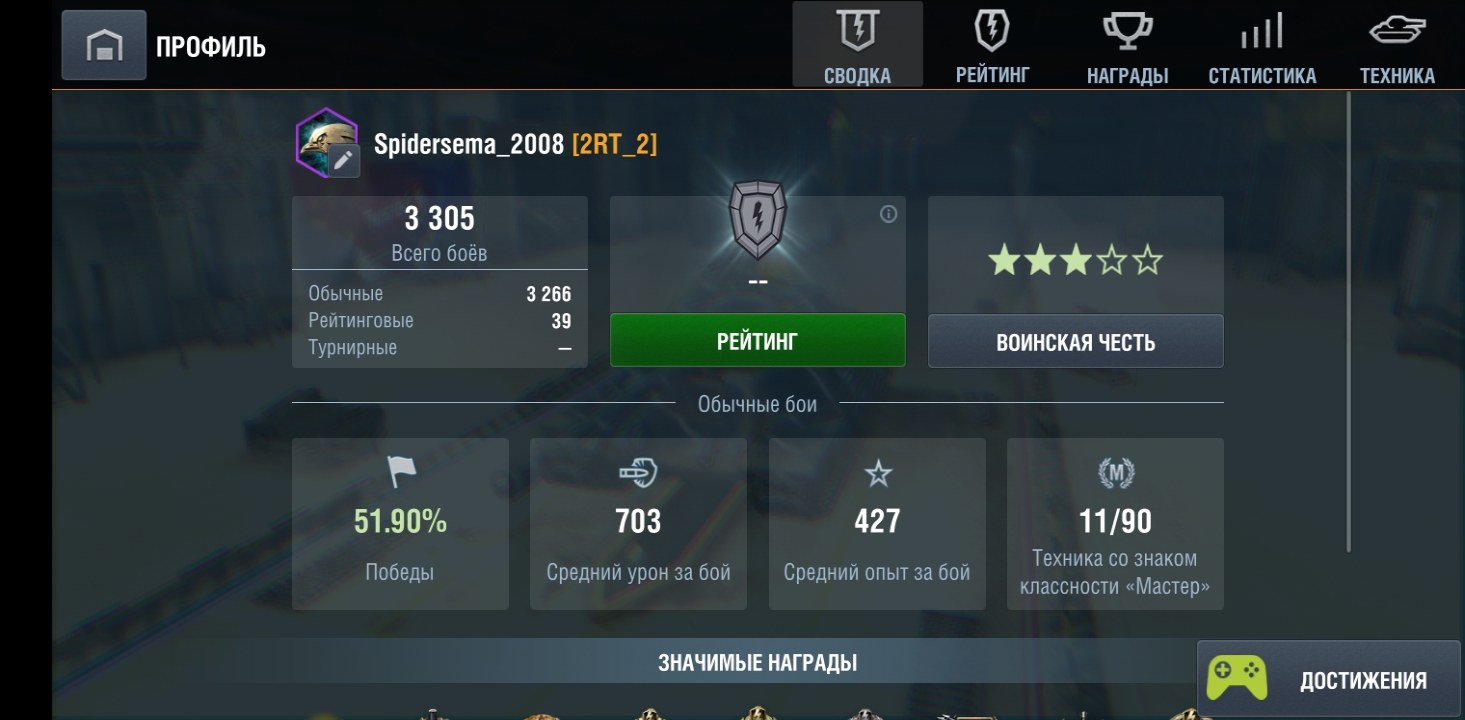
Task: Open rating info circle icon
Action: (x=888, y=214)
